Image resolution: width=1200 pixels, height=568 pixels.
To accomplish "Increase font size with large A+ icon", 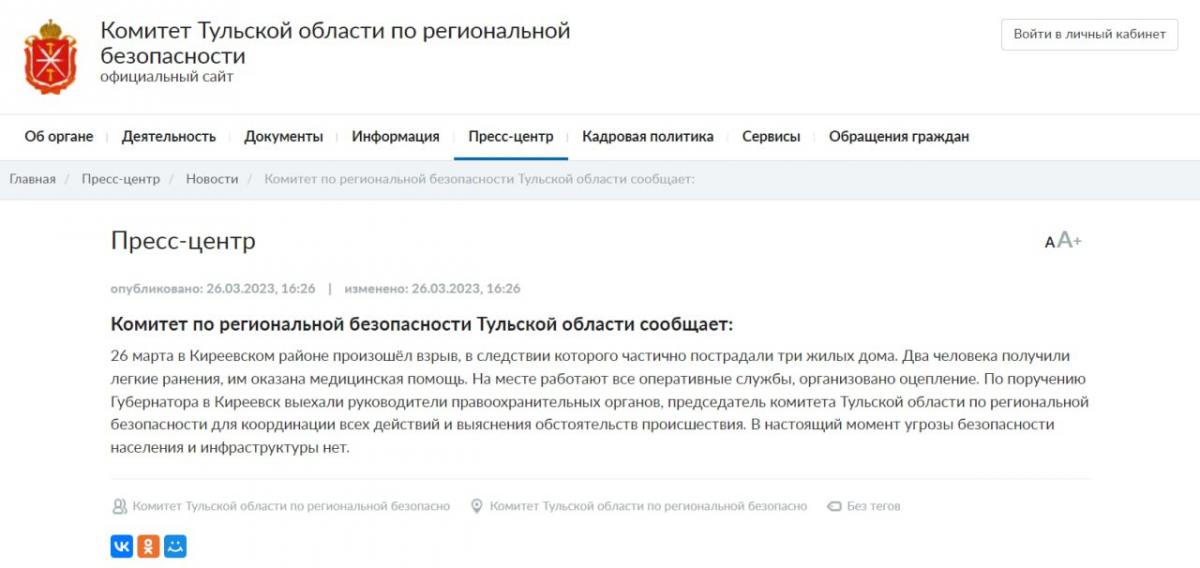I will [x=1069, y=240].
